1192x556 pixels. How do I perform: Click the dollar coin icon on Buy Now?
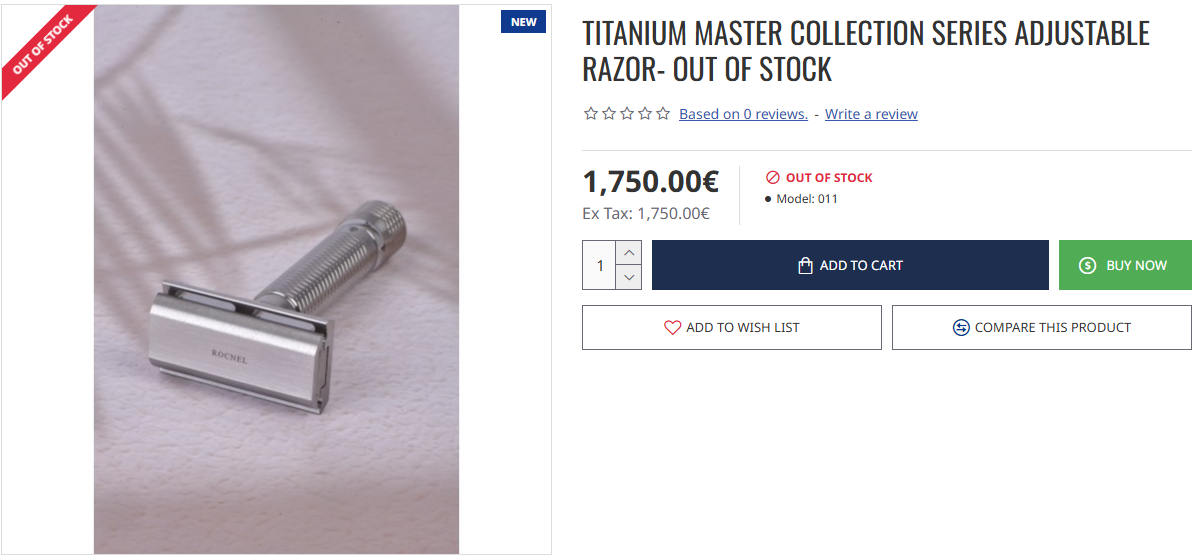pos(1087,266)
